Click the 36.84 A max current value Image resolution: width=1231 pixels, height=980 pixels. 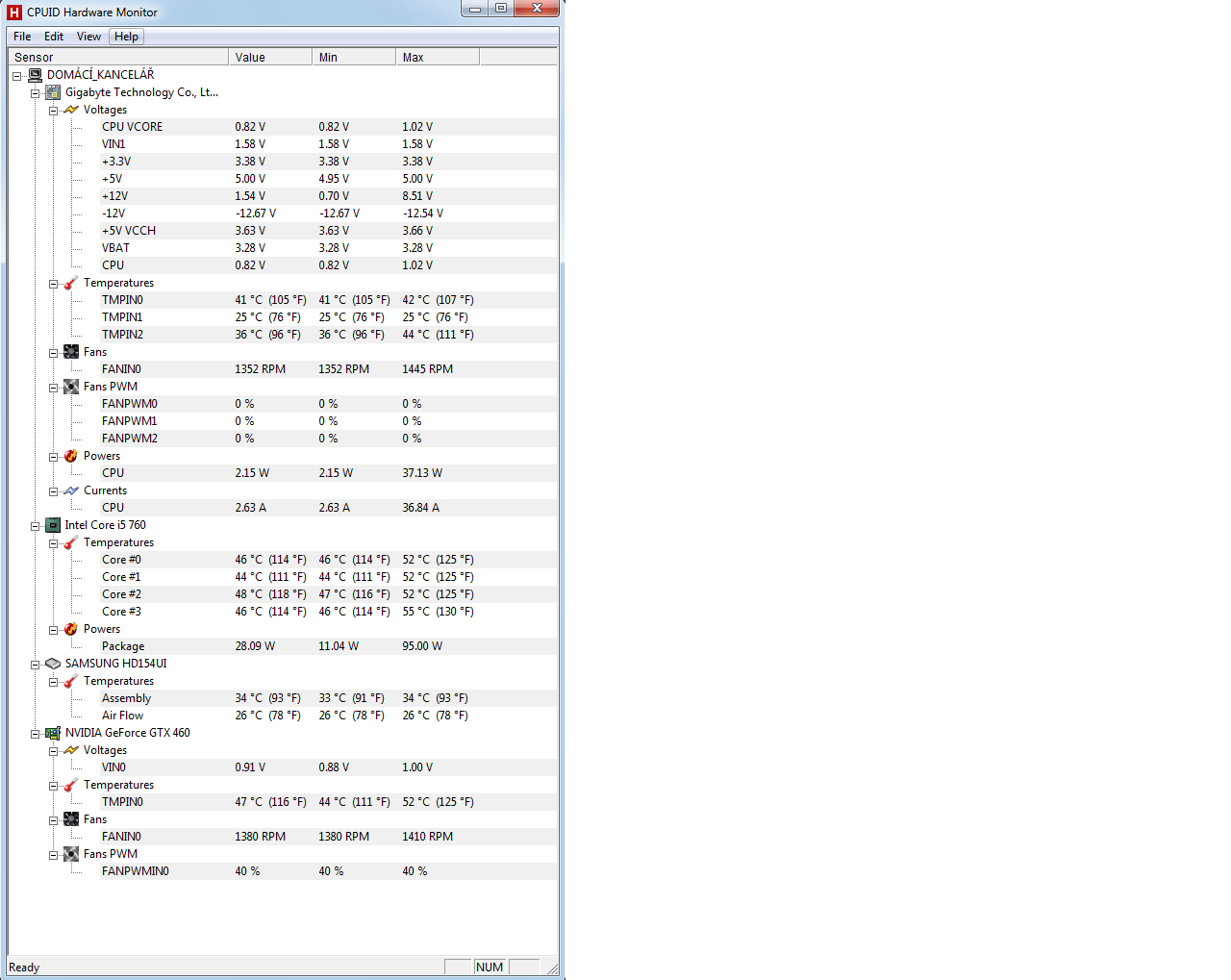[x=420, y=508]
